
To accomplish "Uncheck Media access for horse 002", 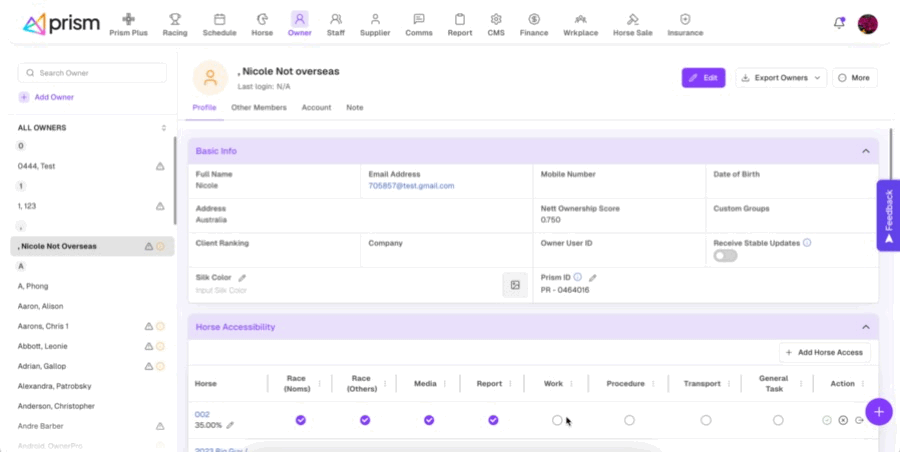I will 429,420.
